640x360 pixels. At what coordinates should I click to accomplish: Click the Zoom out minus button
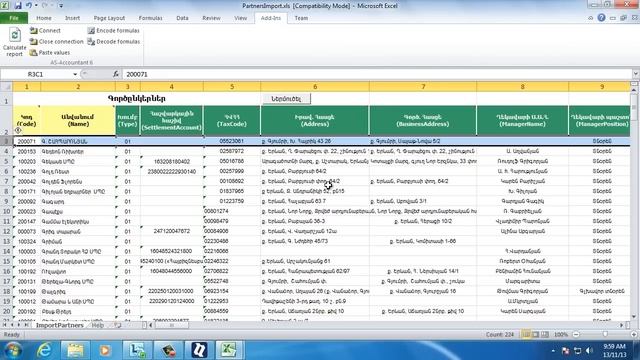(x=576, y=334)
